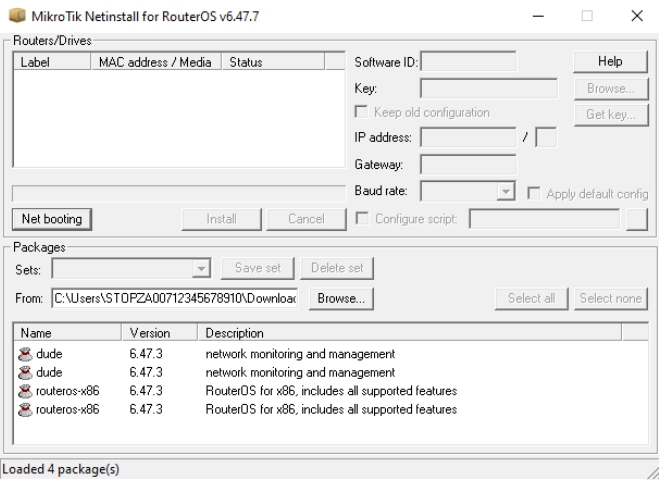
Task: Click the Software ID field
Action: tap(468, 62)
